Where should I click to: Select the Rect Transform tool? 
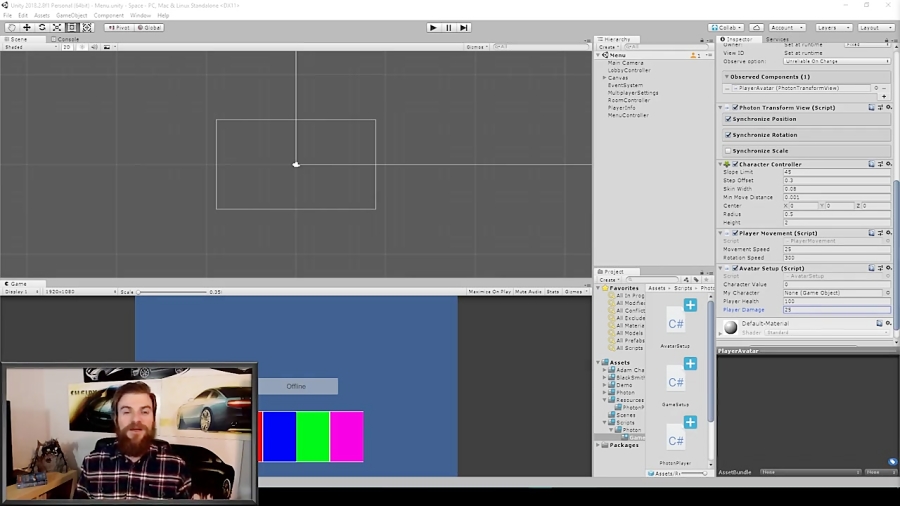pos(72,28)
